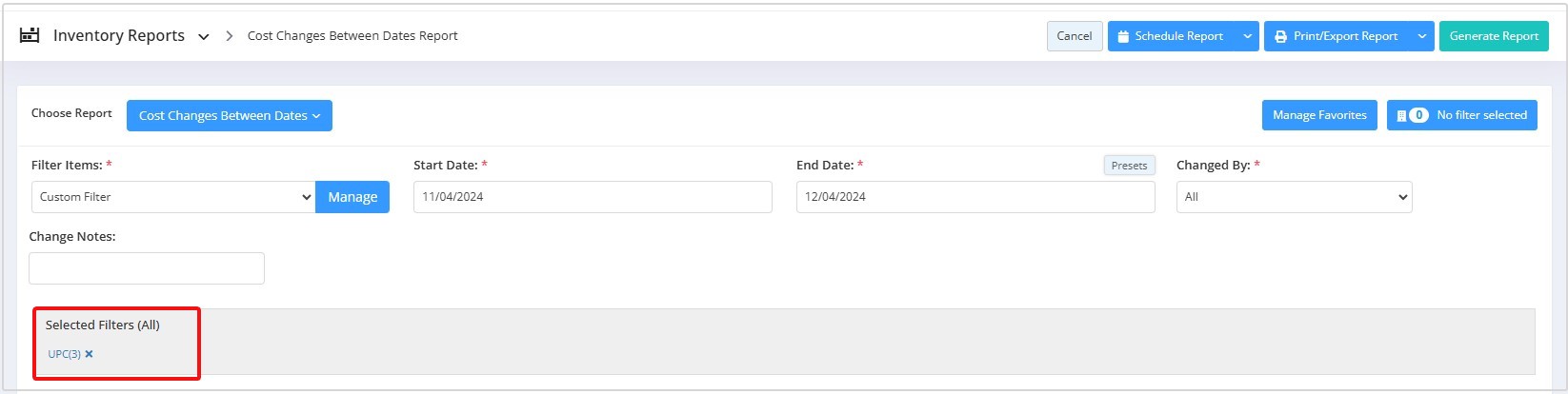The height and width of the screenshot is (394, 1568).
Task: Expand the Inventory Reports chevron menu
Action: pyautogui.click(x=203, y=37)
